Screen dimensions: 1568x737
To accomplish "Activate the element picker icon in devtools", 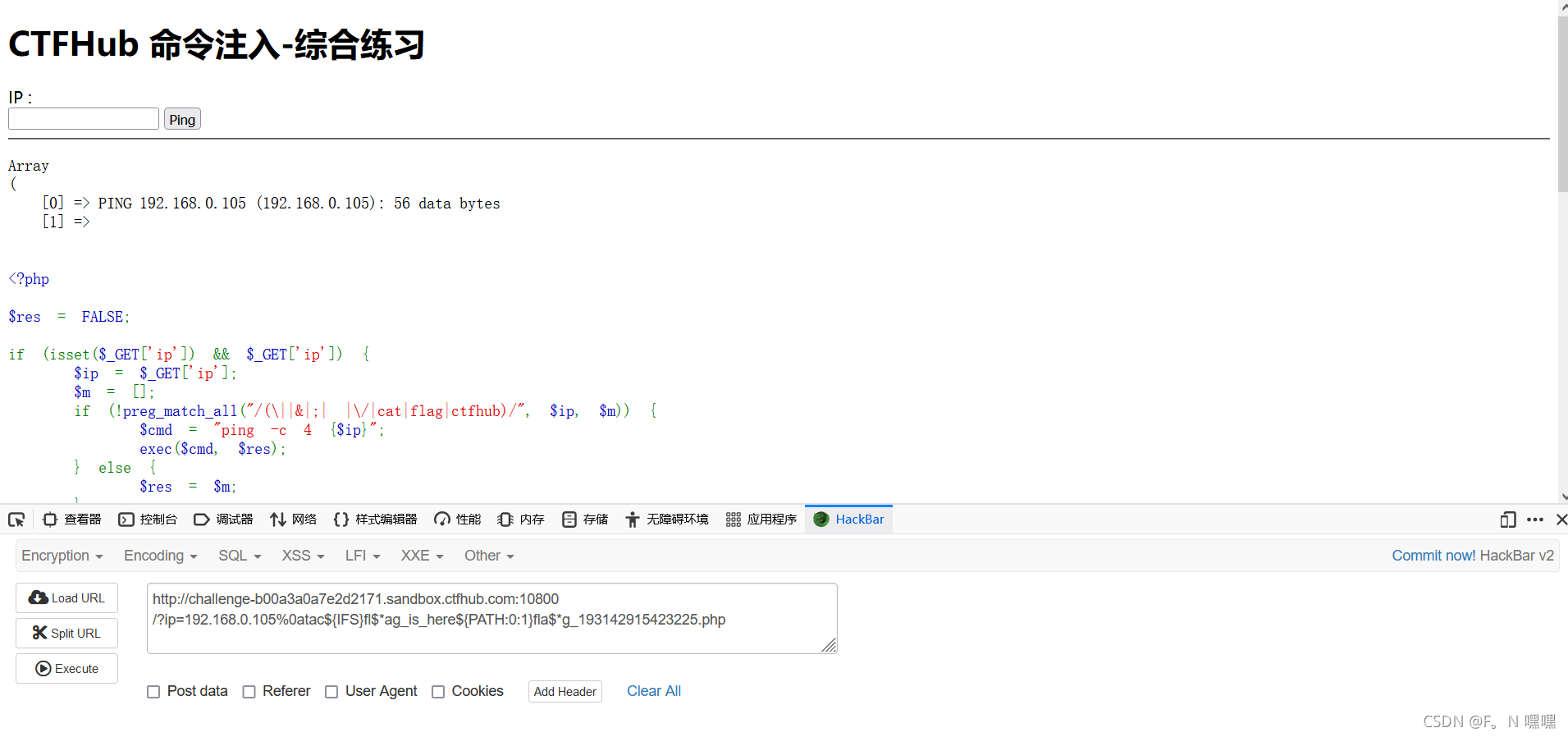I will coord(16,520).
